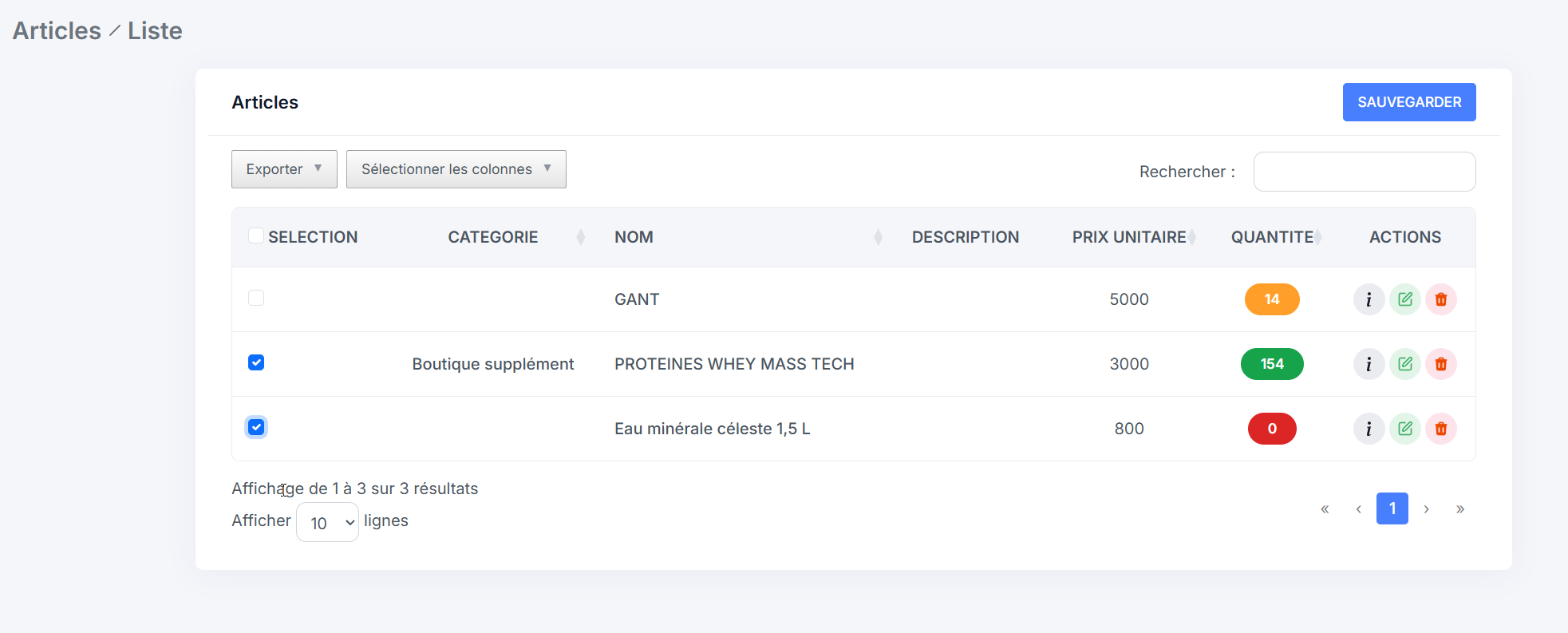Edit the PROTEINES WHEY MASS TECH article

point(1405,364)
